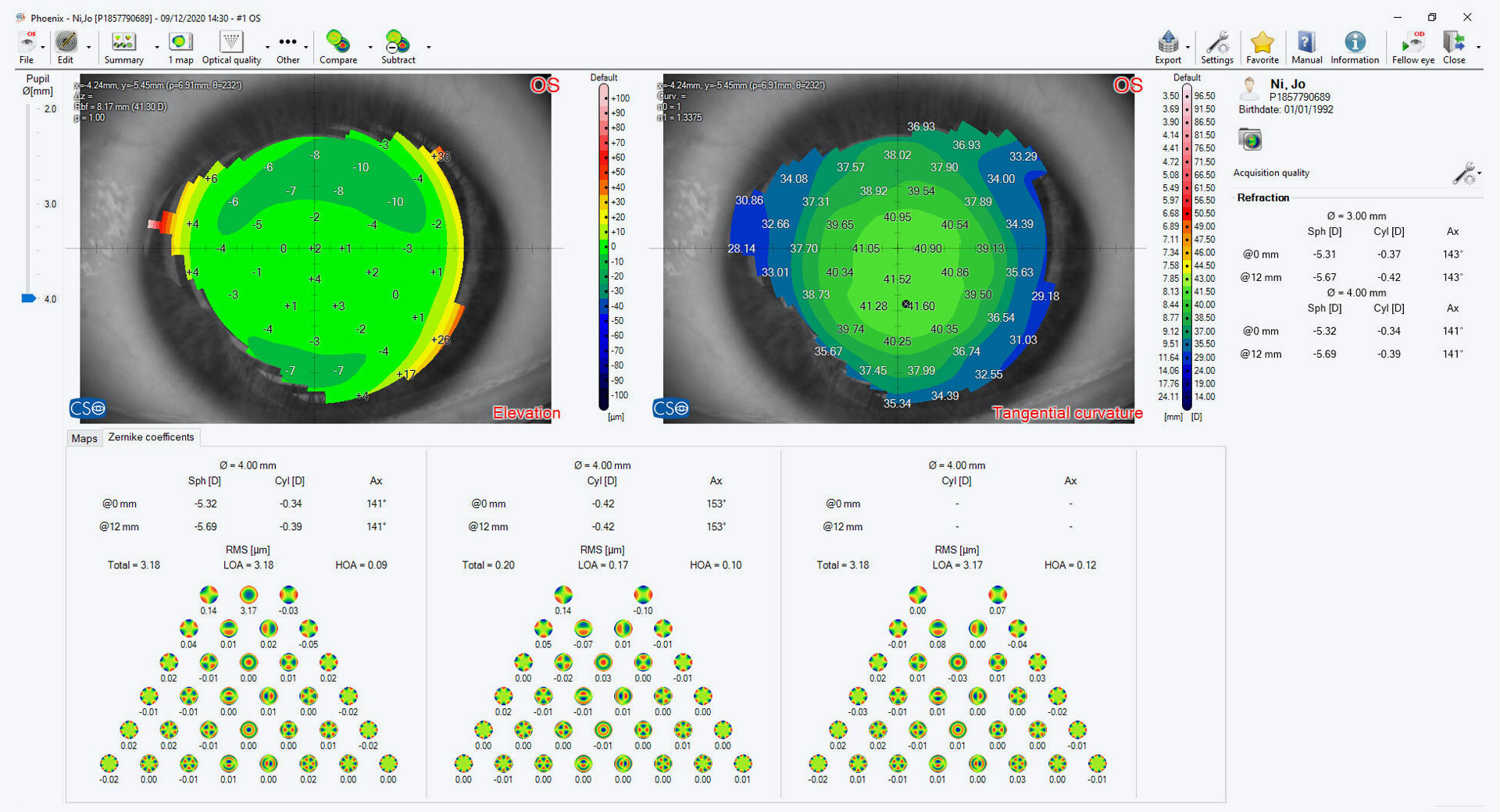
Task: Click the 3.0 mark on the pupil scale
Action: point(50,204)
